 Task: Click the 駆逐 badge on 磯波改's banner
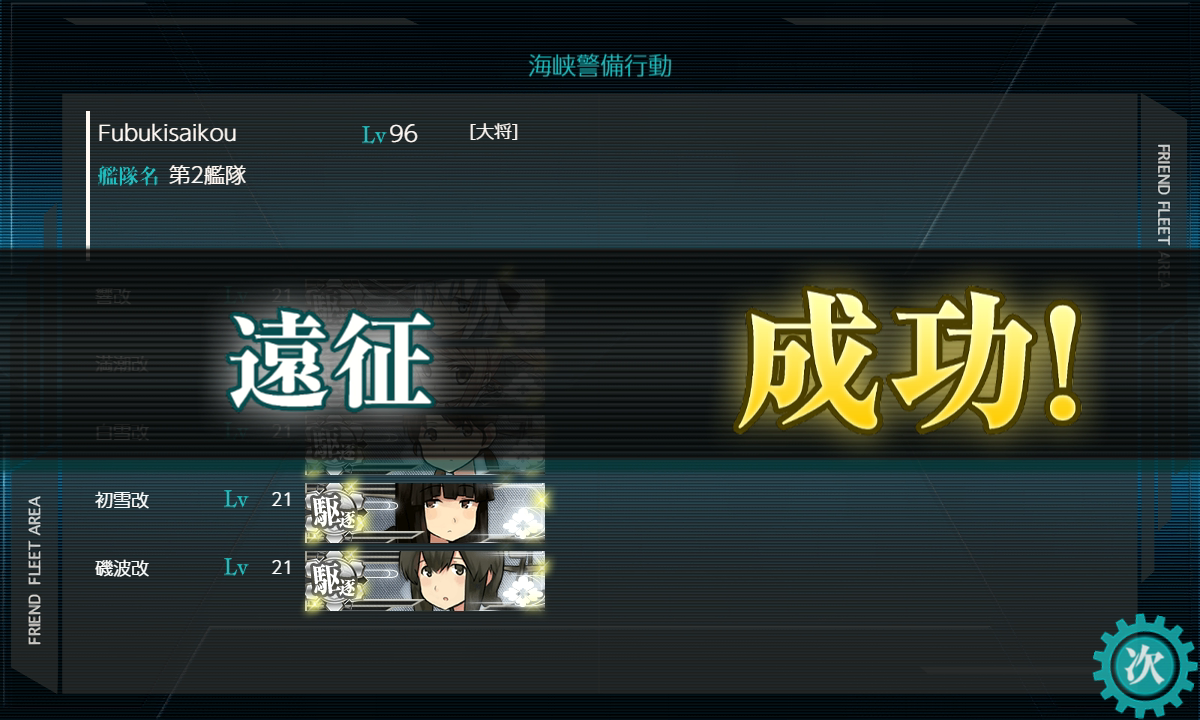click(x=332, y=580)
